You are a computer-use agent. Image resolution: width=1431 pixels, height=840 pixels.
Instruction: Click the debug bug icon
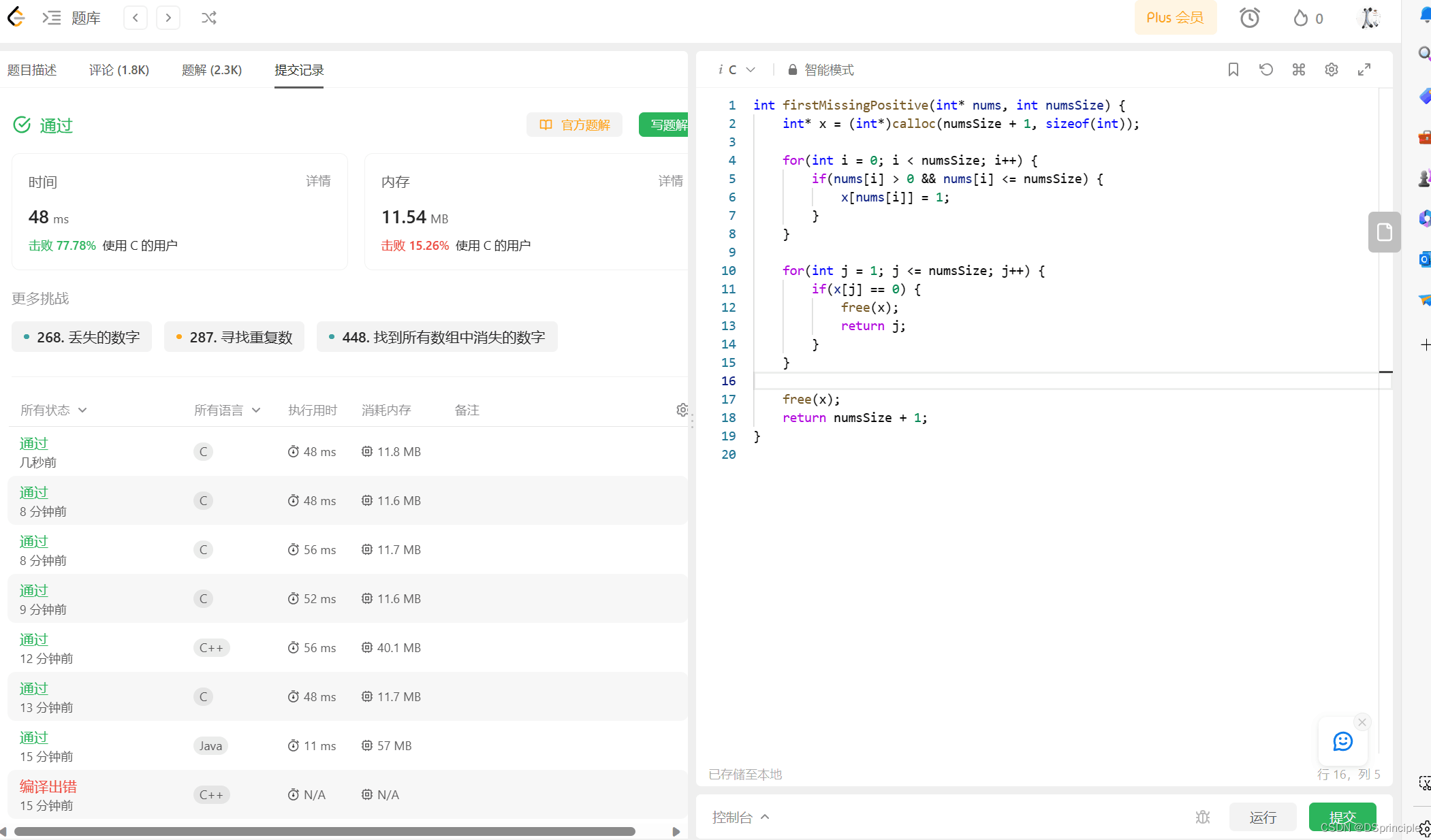coord(1203,817)
